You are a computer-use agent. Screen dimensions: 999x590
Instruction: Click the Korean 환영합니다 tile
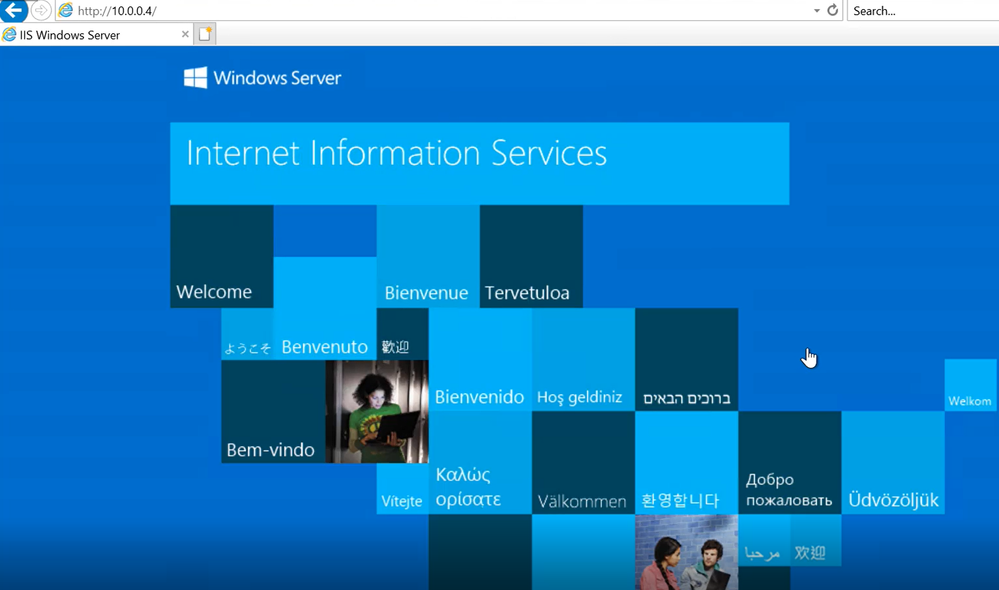pos(687,463)
